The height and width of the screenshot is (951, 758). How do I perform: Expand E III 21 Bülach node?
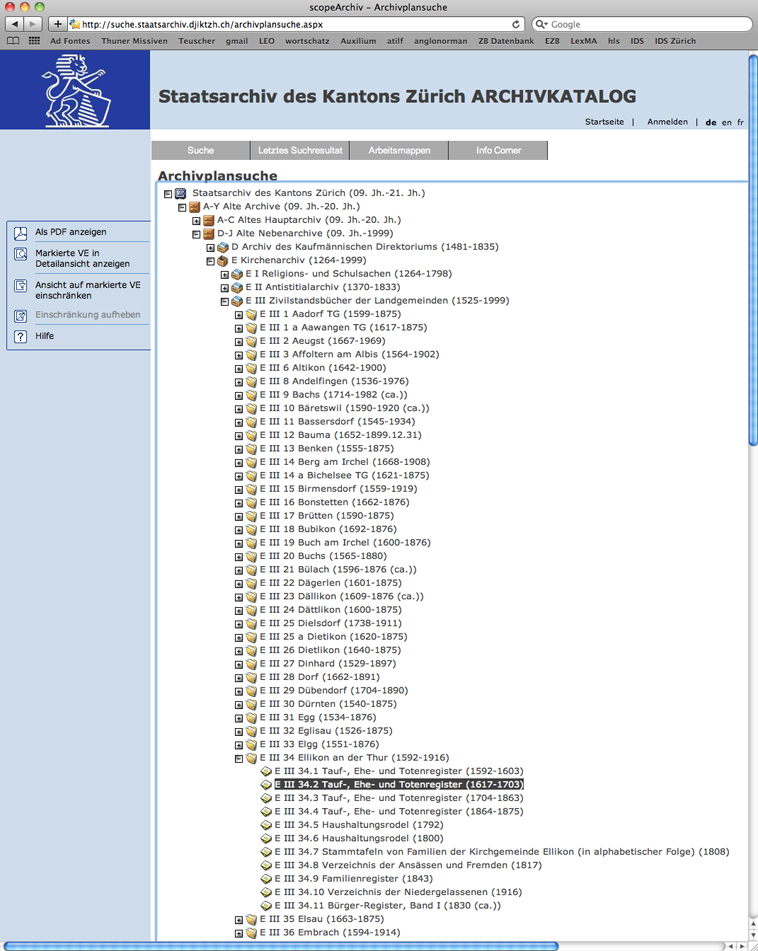[x=239, y=570]
